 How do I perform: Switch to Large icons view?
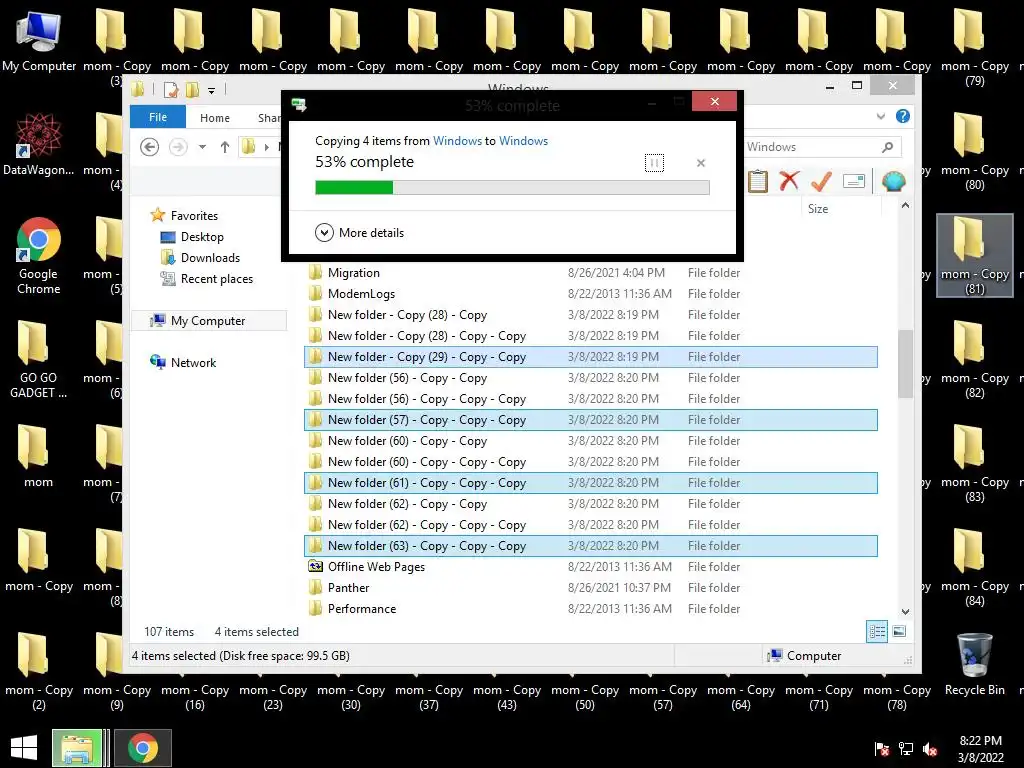click(899, 632)
